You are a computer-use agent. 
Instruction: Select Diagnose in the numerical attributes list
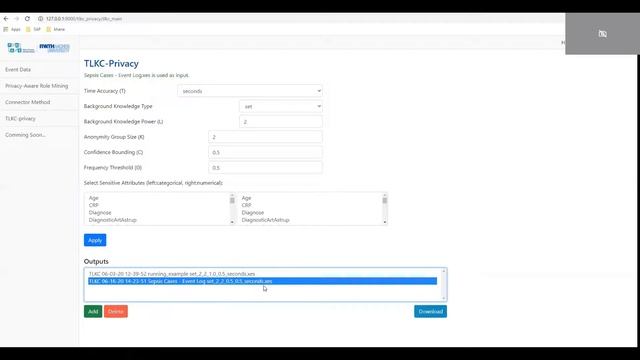[x=310, y=213]
